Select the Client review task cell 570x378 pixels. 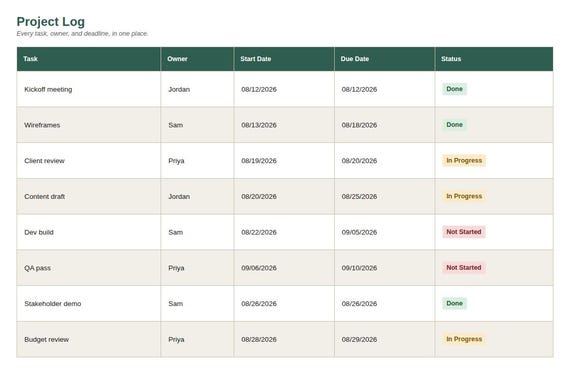point(88,160)
